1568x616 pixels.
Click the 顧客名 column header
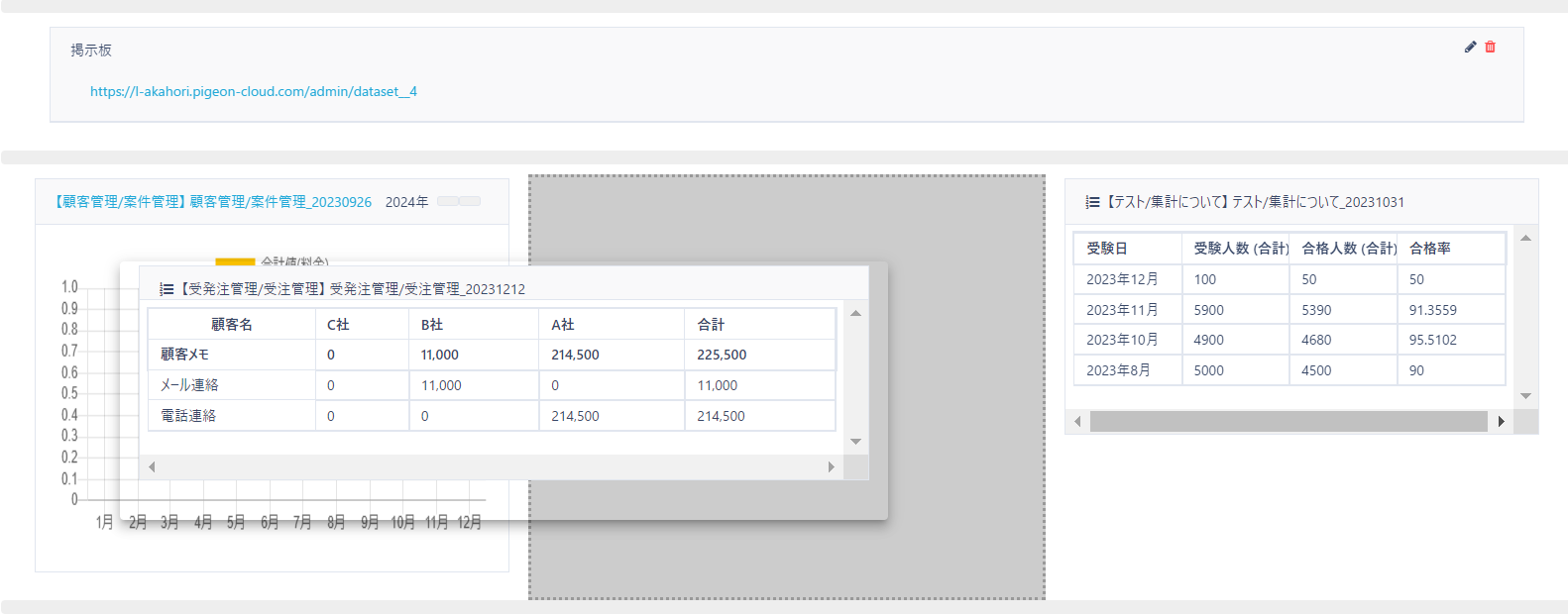(232, 325)
